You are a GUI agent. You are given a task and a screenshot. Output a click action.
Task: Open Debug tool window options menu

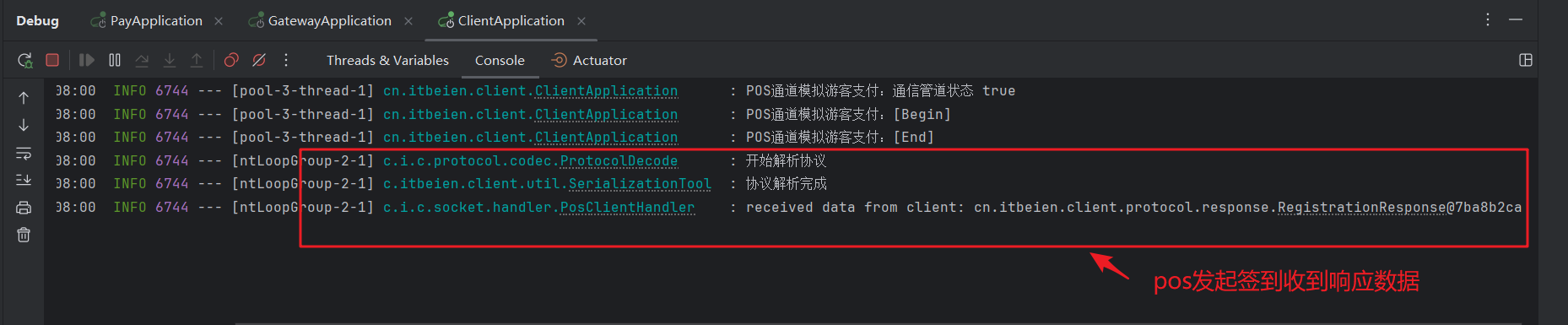click(x=1488, y=19)
